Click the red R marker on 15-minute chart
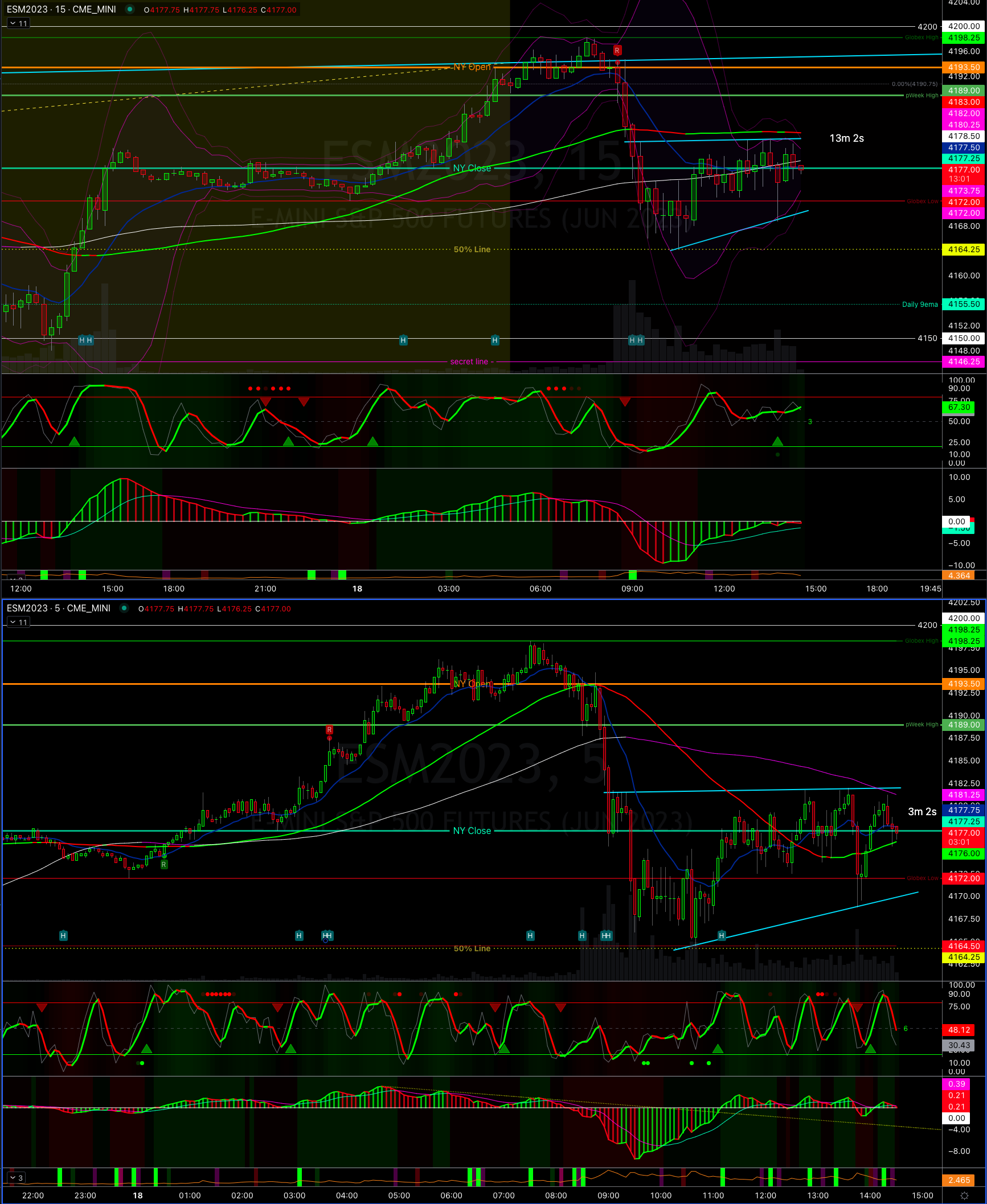This screenshot has width=987, height=1204. (617, 51)
